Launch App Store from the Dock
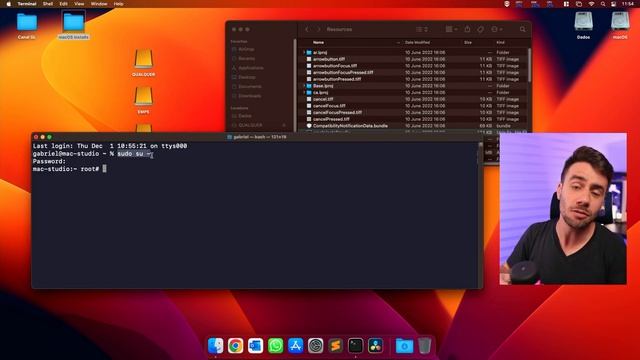The height and width of the screenshot is (360, 640). pos(296,346)
